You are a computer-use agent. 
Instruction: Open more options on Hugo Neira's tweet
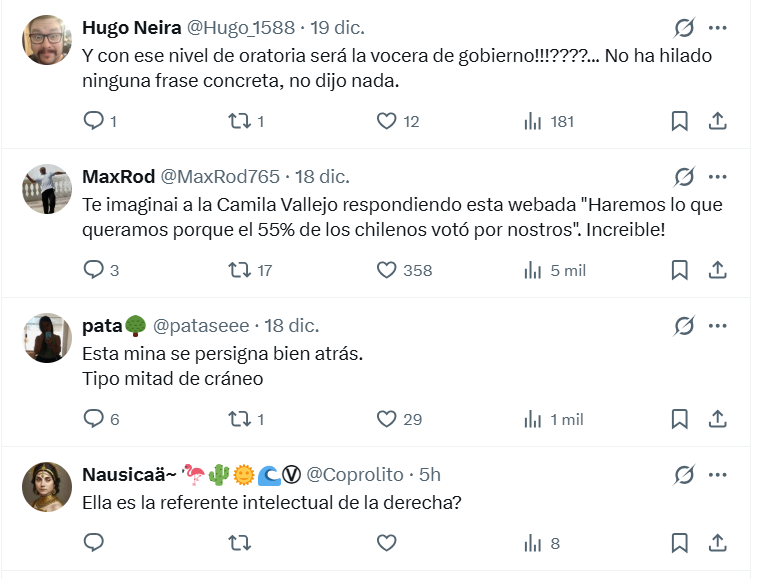717,27
